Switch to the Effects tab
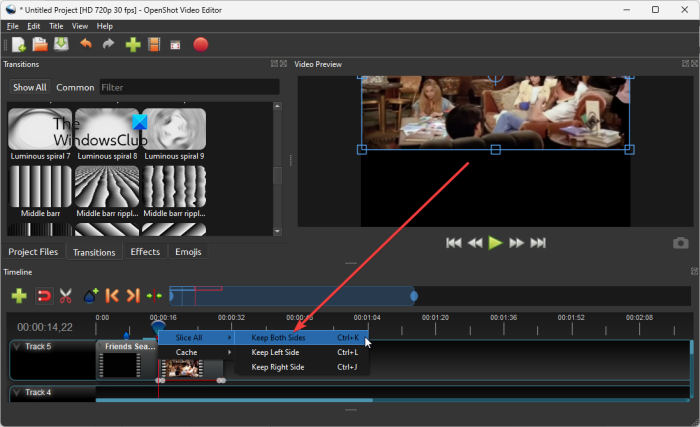Viewport: 700px width, 427px height. (x=145, y=252)
